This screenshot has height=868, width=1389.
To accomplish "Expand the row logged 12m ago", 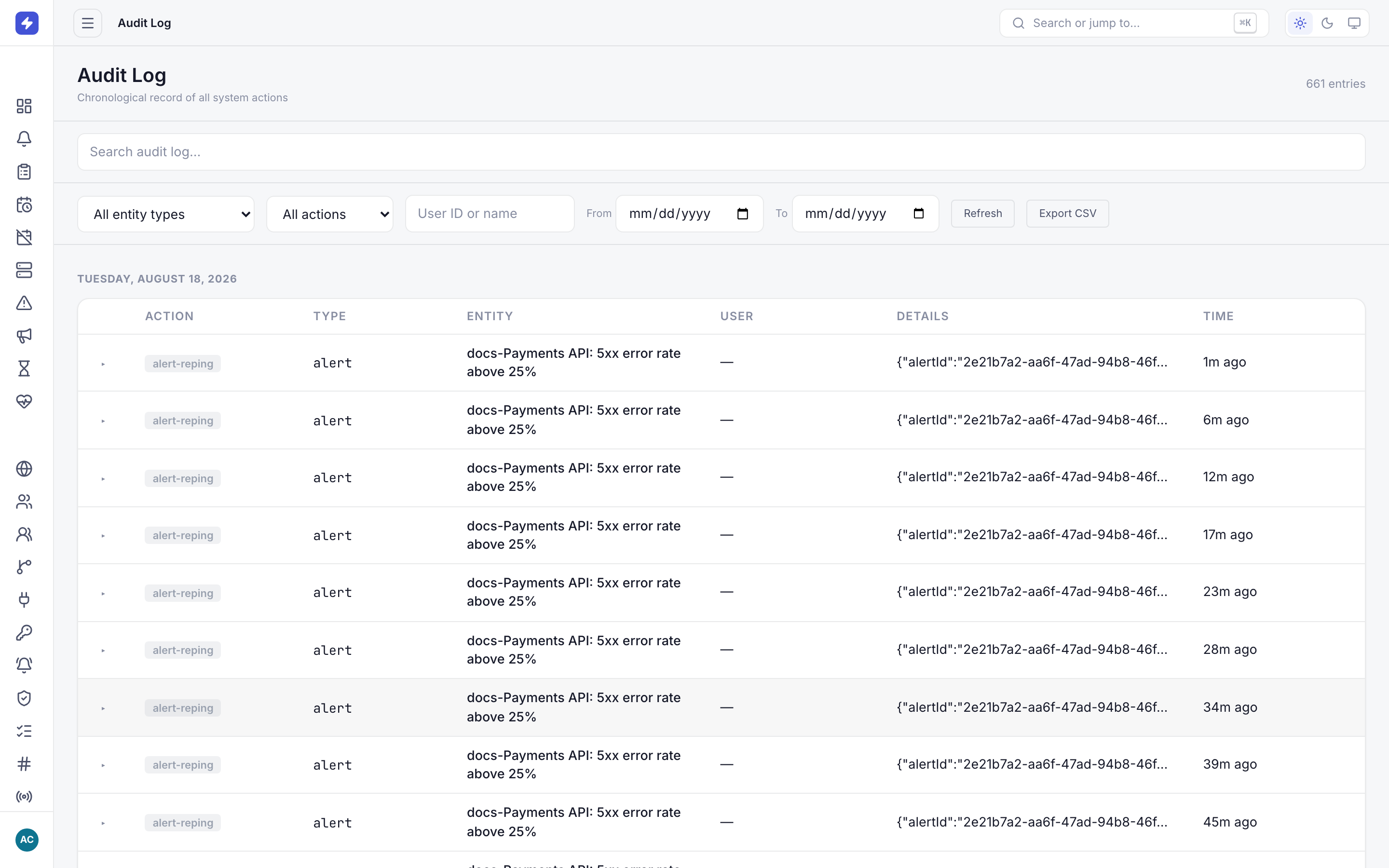I will click(x=103, y=479).
